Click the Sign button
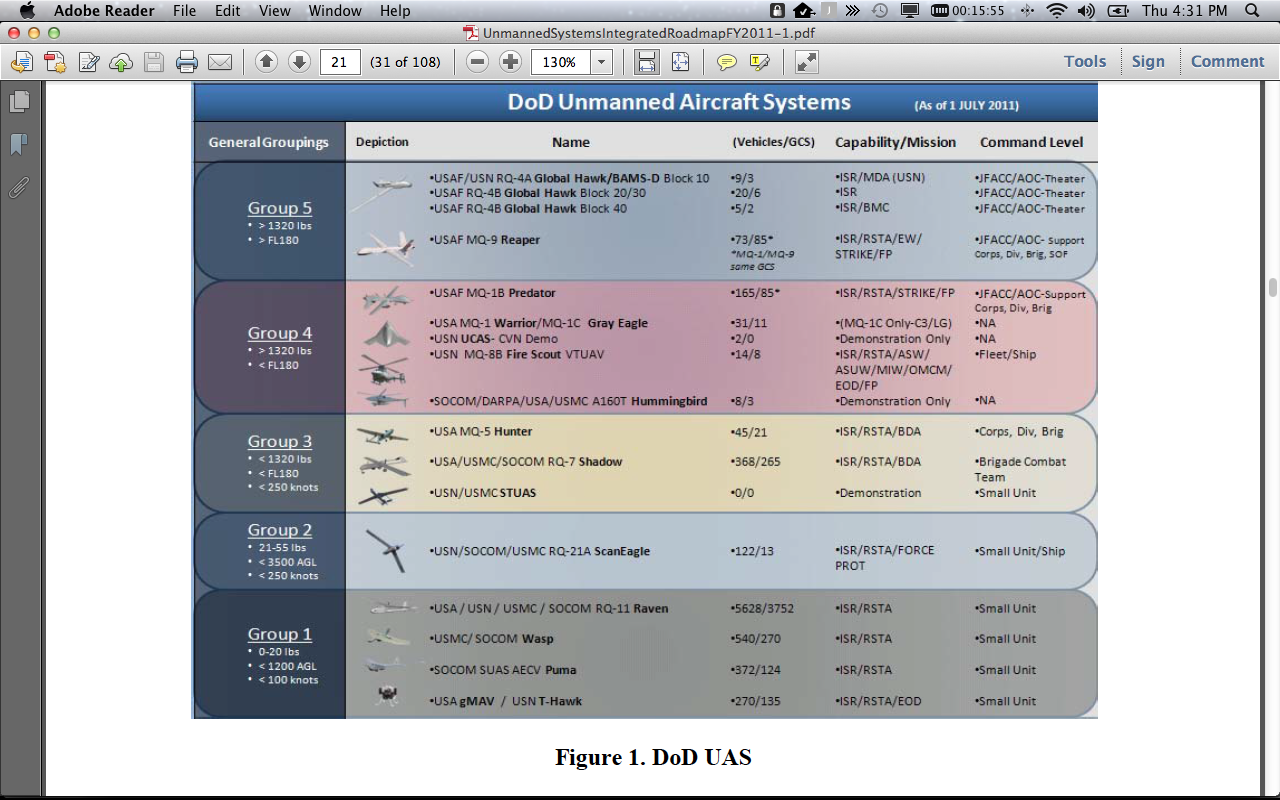The image size is (1280, 800). (1148, 61)
